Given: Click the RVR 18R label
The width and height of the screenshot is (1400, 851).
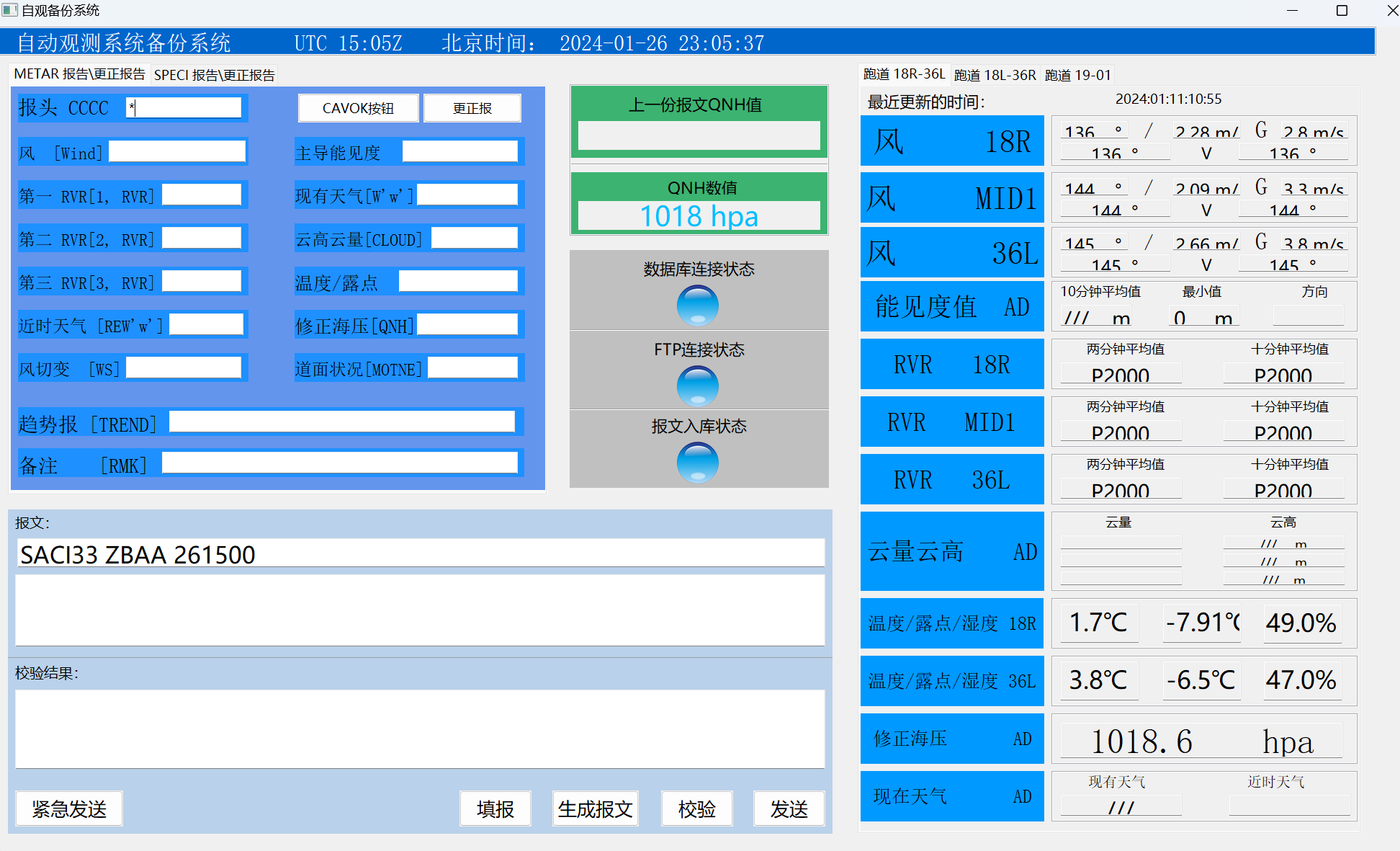Looking at the screenshot, I should pos(952,364).
